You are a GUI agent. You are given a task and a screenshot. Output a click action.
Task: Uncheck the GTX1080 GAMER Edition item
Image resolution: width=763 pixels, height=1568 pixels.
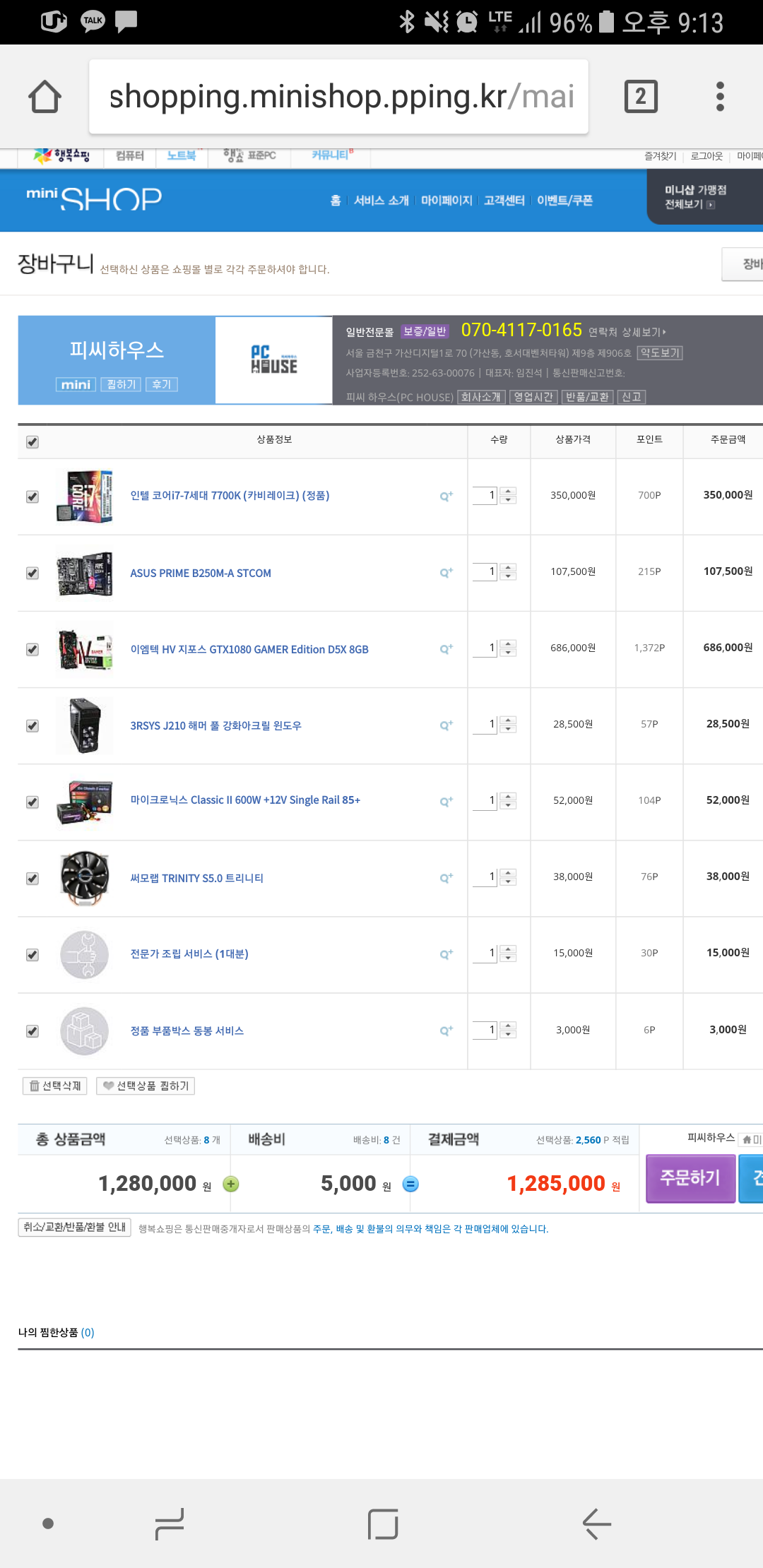coord(32,650)
